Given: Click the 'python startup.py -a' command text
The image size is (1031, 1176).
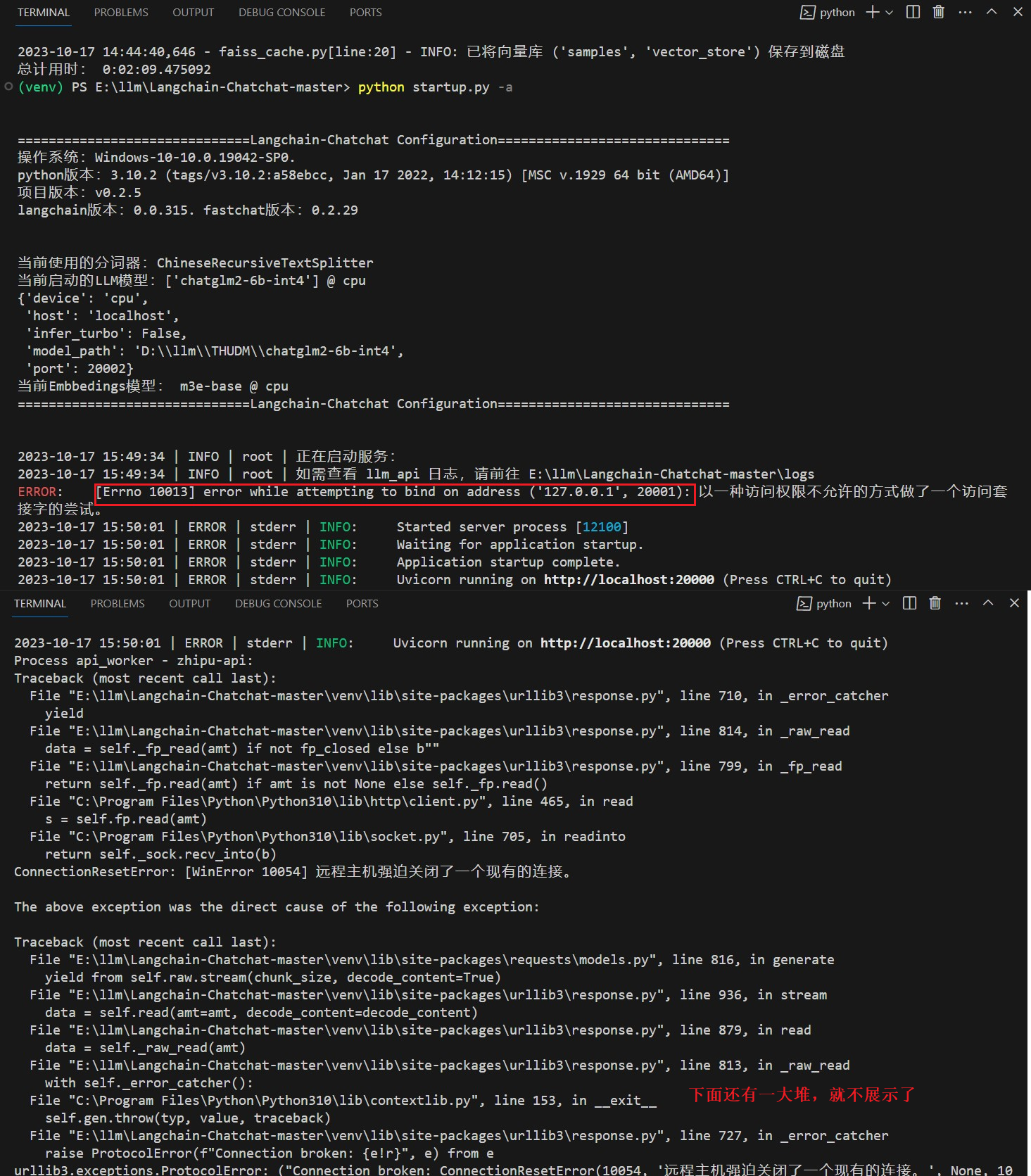Looking at the screenshot, I should [435, 87].
